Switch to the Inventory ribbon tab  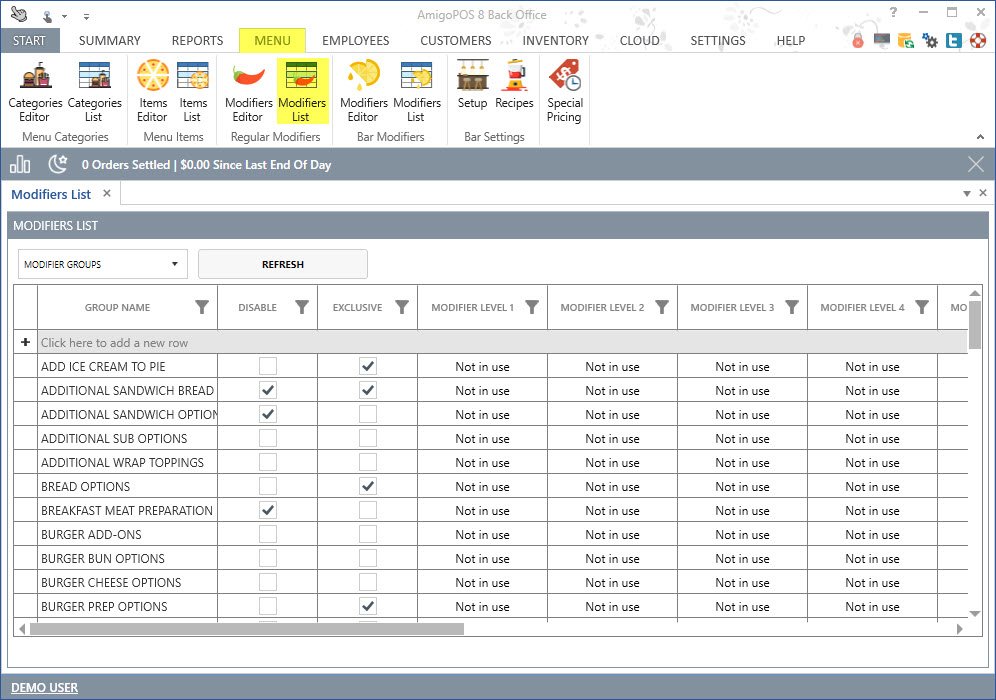555,41
